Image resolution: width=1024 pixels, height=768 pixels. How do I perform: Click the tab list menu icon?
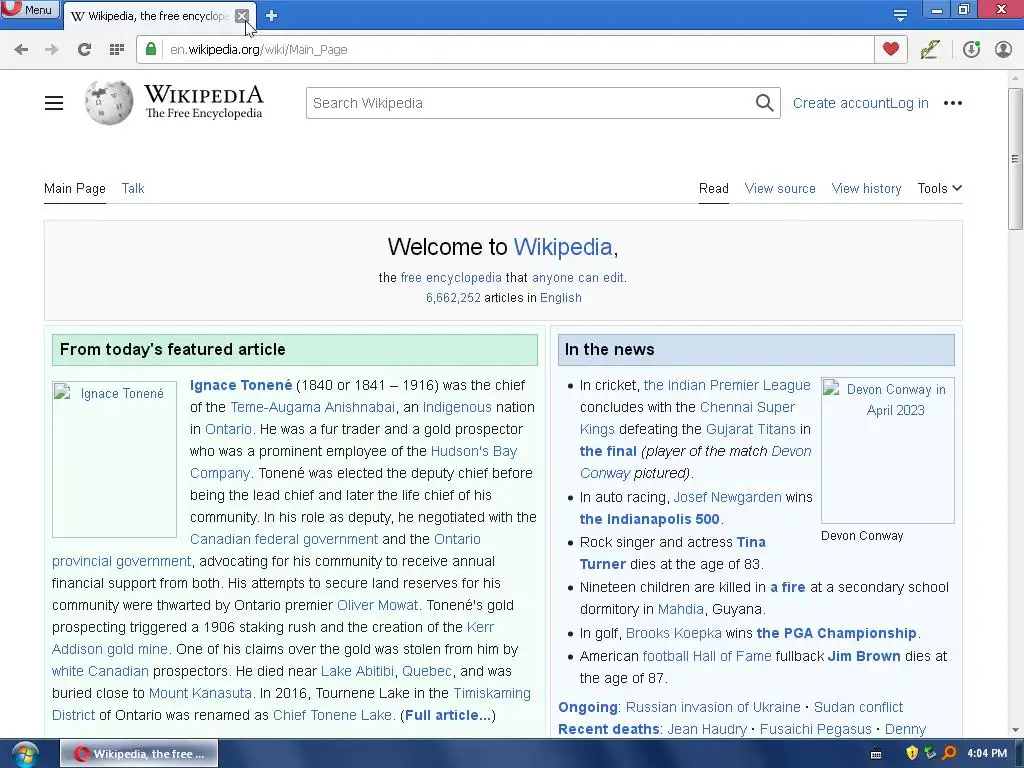[900, 15]
